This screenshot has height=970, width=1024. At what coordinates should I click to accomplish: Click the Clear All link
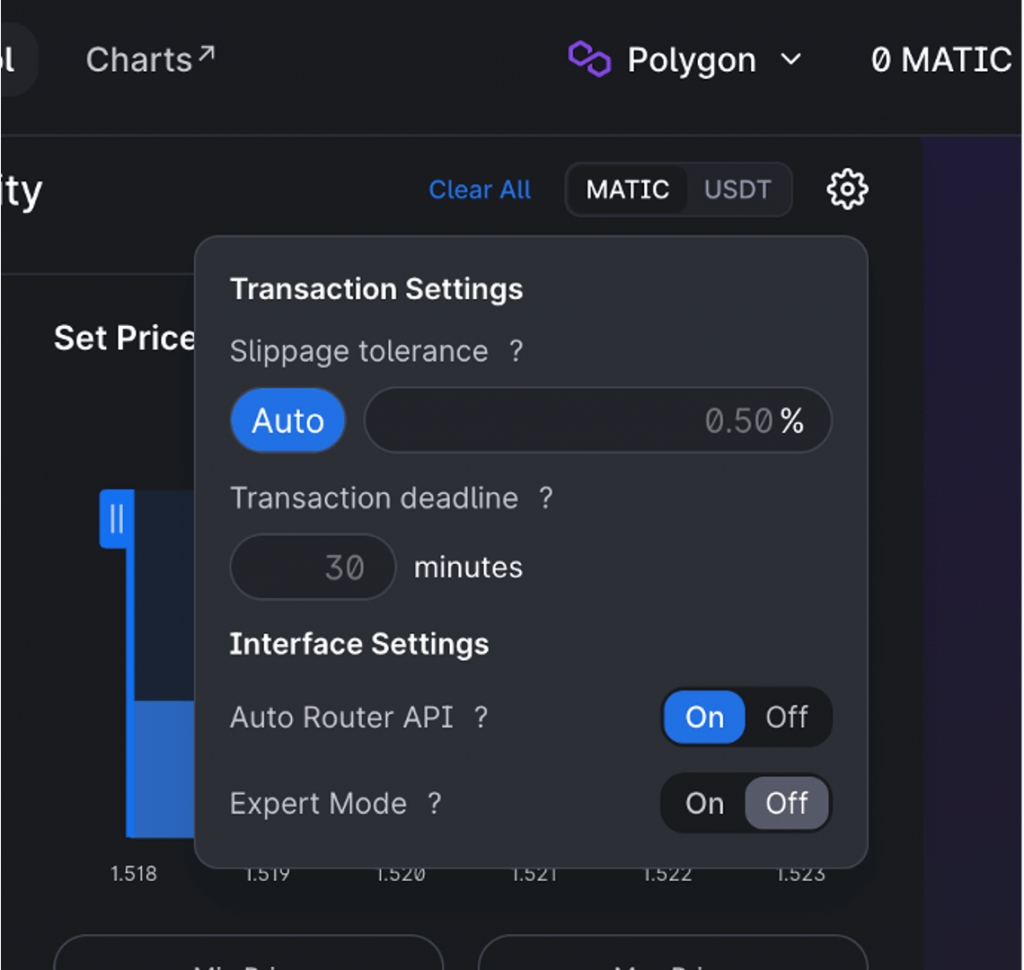(x=480, y=190)
